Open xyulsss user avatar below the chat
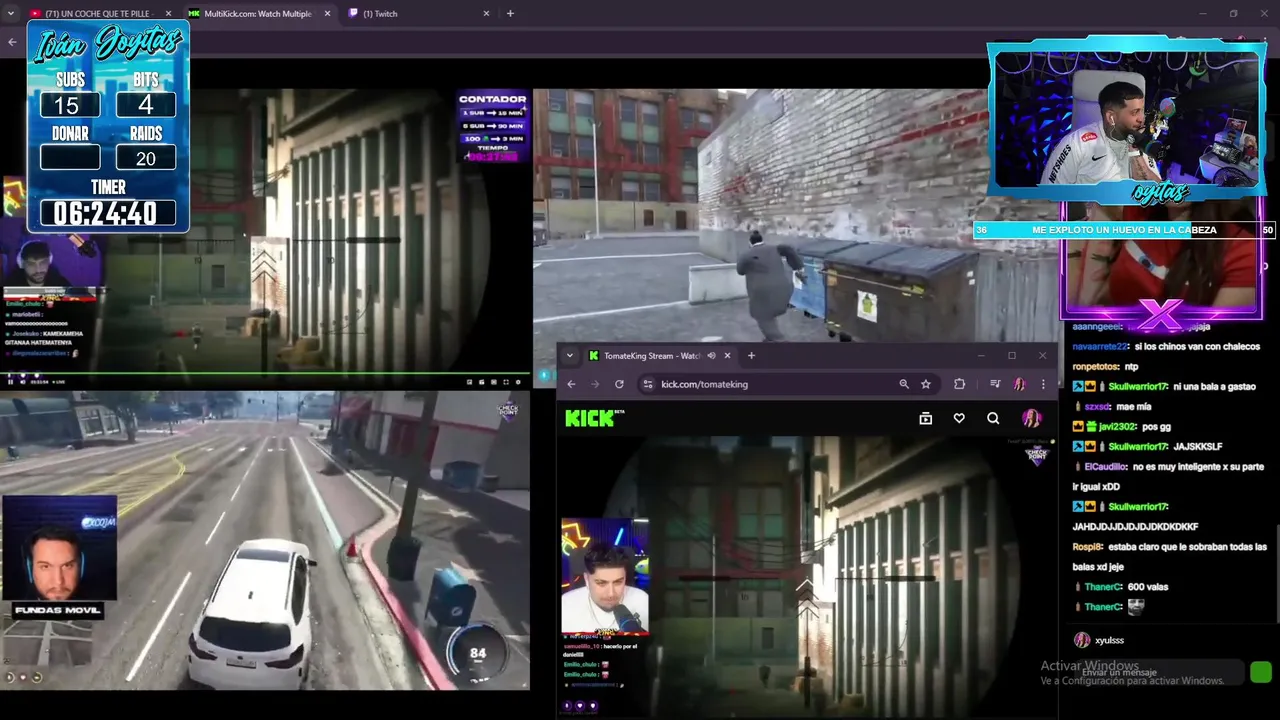1280x720 pixels. [1081, 640]
